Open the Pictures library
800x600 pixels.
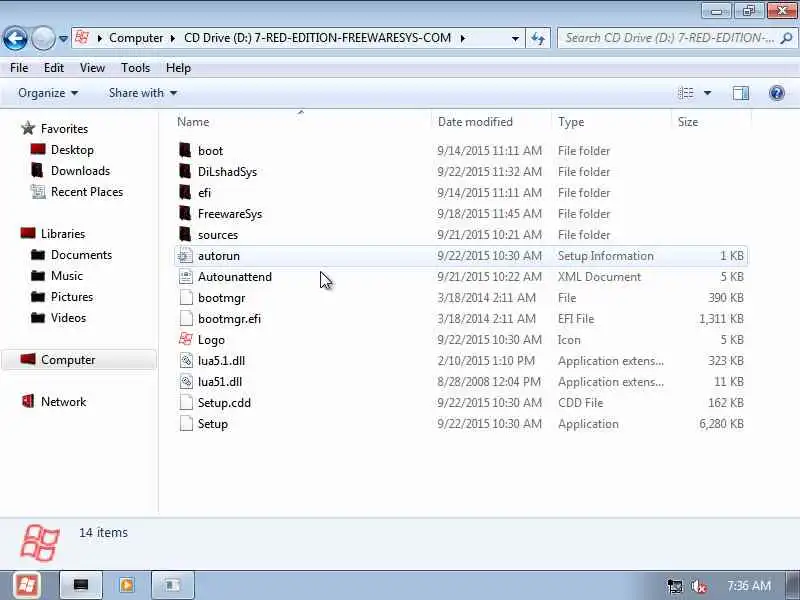click(72, 296)
